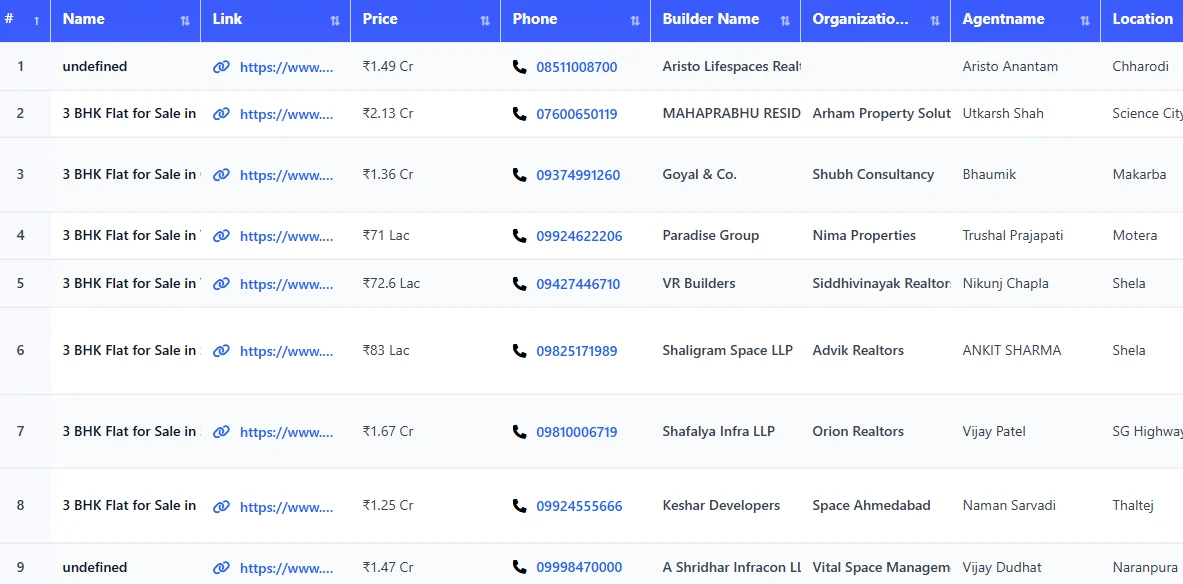Call phone number 08511008700
Image resolution: width=1183 pixels, height=584 pixels.
pyautogui.click(x=576, y=67)
